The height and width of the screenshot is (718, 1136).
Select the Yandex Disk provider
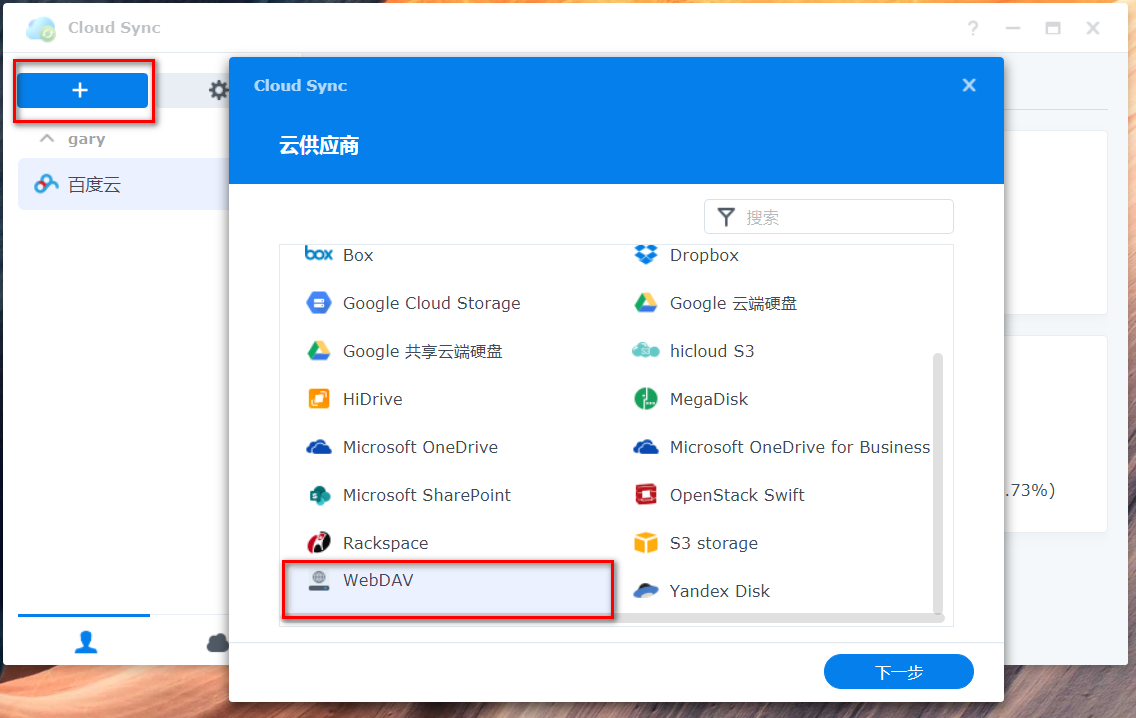pos(717,591)
